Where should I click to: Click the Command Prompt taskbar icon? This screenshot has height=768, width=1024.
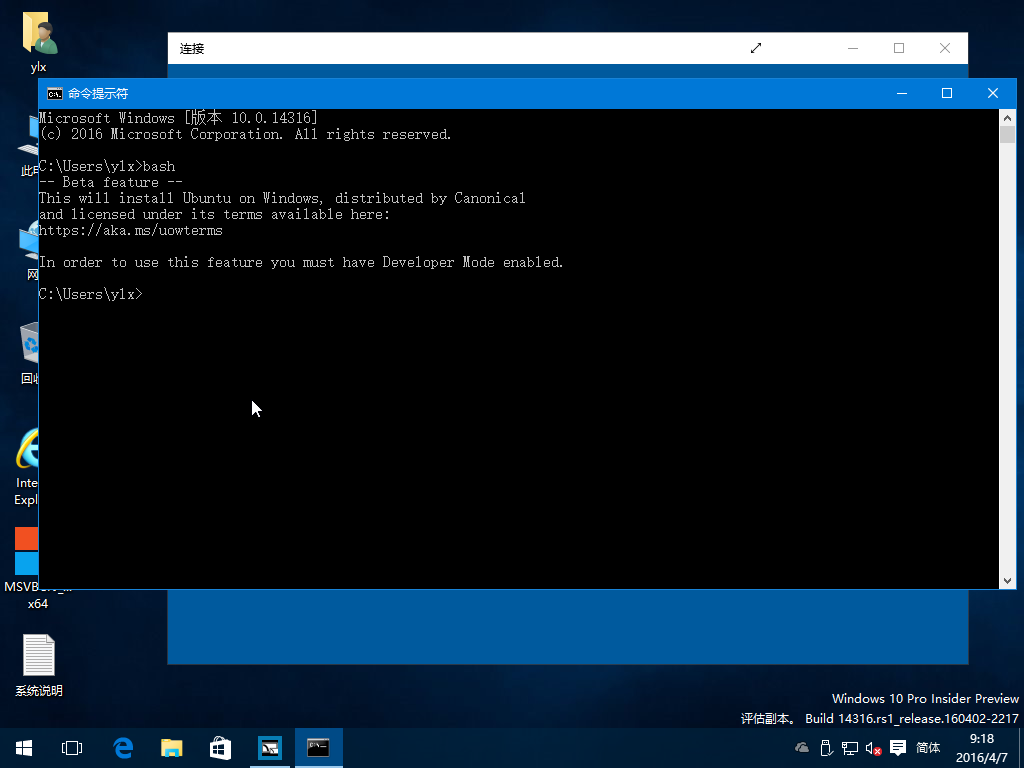(x=318, y=747)
